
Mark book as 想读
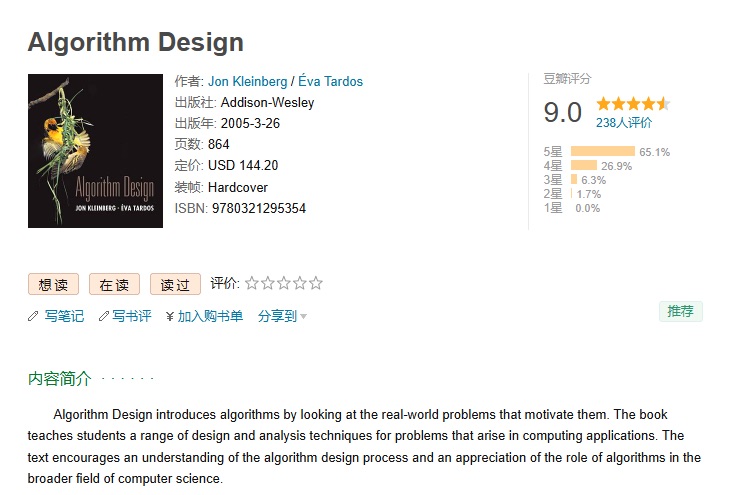pos(53,284)
